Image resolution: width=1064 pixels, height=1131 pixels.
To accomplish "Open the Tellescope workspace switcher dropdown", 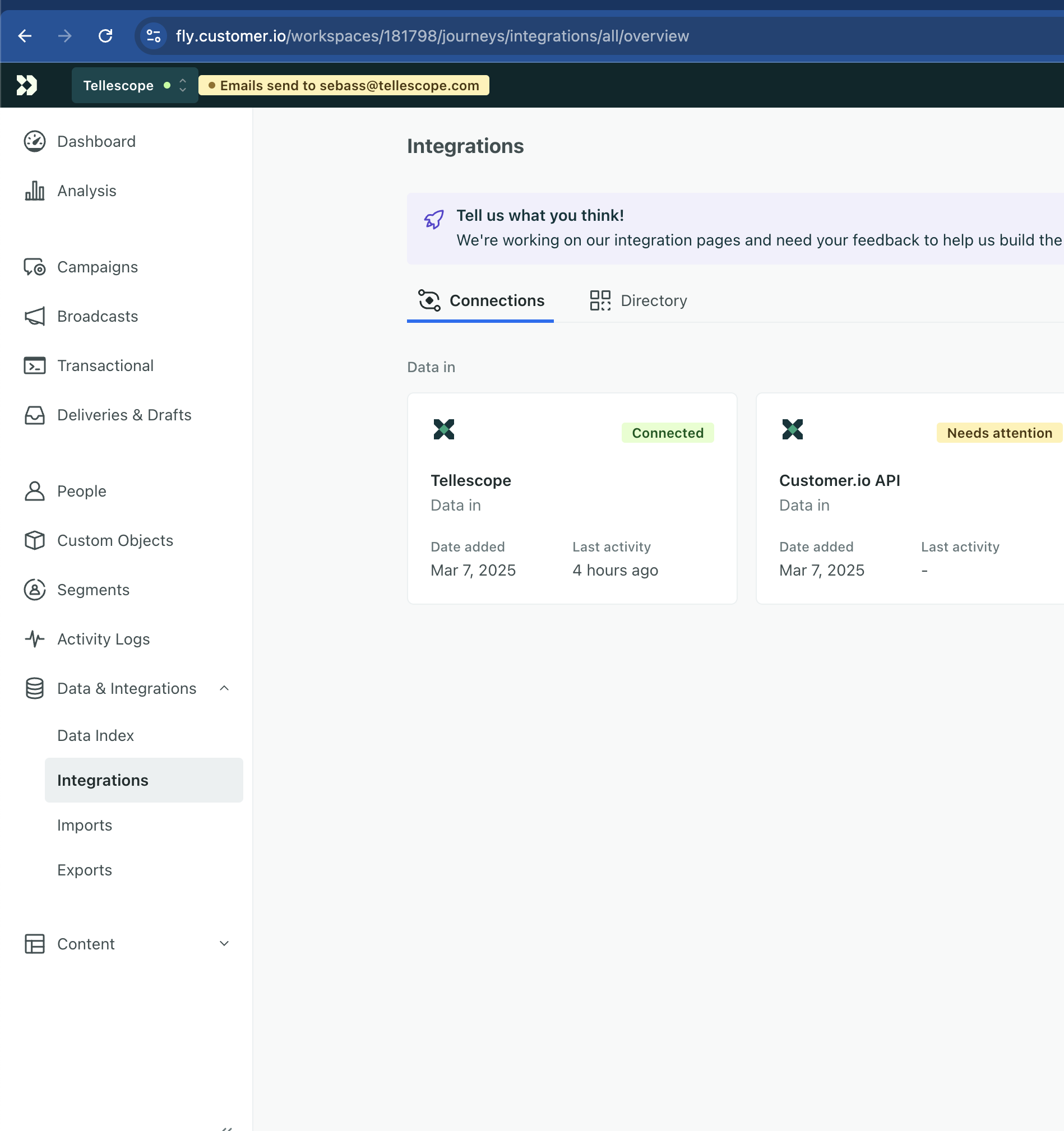I will [135, 85].
